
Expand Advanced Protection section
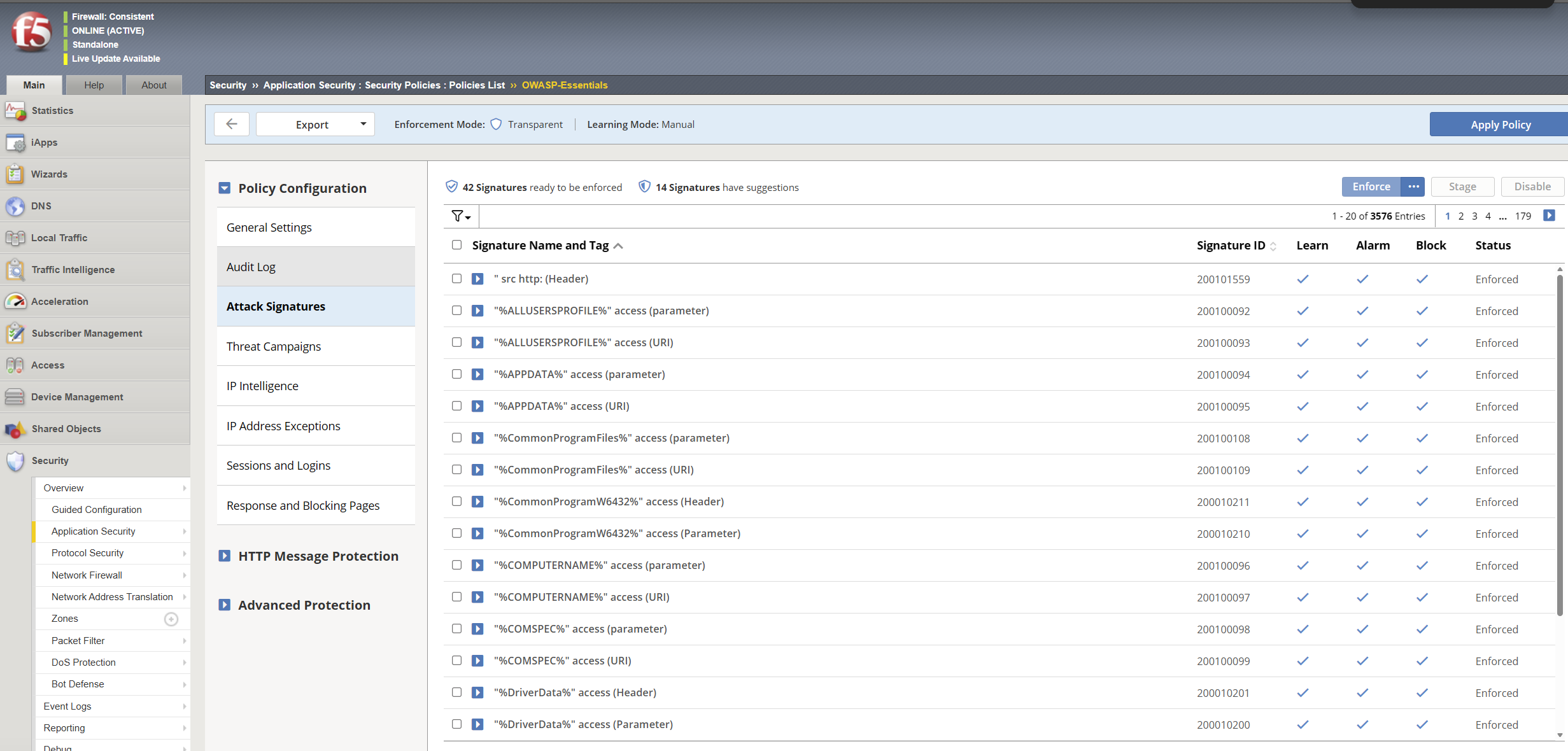224,605
